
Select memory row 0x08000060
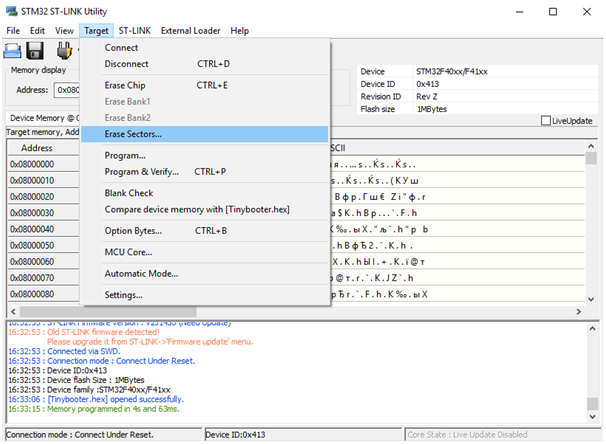43,262
